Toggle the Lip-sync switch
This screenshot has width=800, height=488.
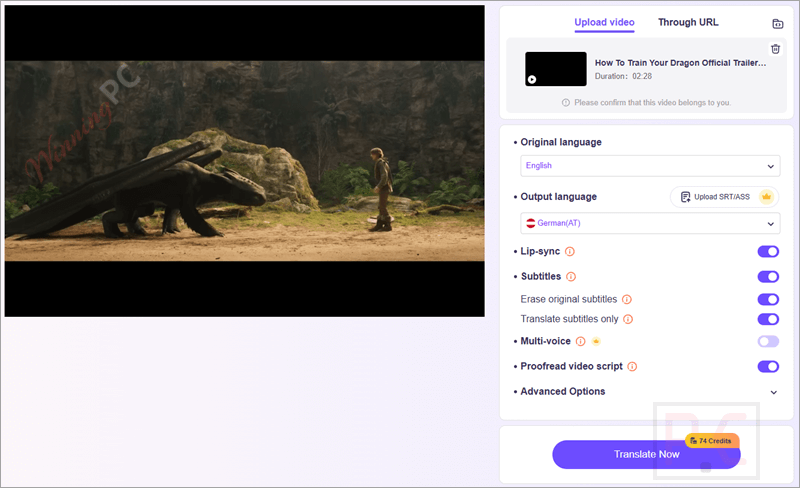click(768, 251)
